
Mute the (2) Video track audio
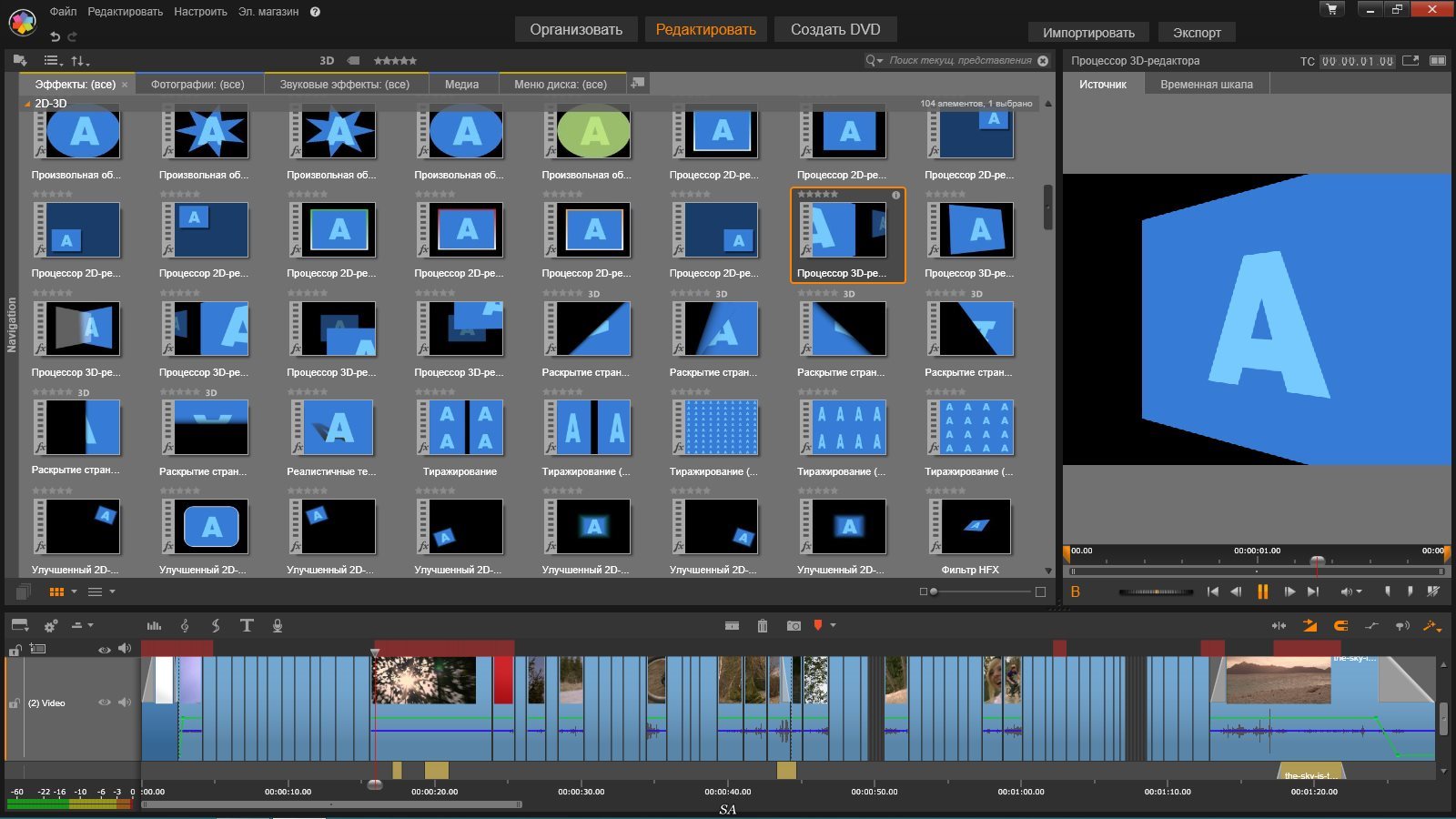[125, 703]
